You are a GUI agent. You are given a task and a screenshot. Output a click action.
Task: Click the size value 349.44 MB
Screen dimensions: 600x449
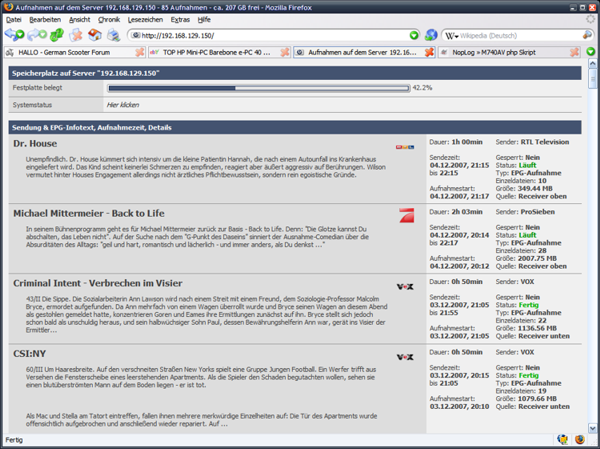(x=535, y=189)
